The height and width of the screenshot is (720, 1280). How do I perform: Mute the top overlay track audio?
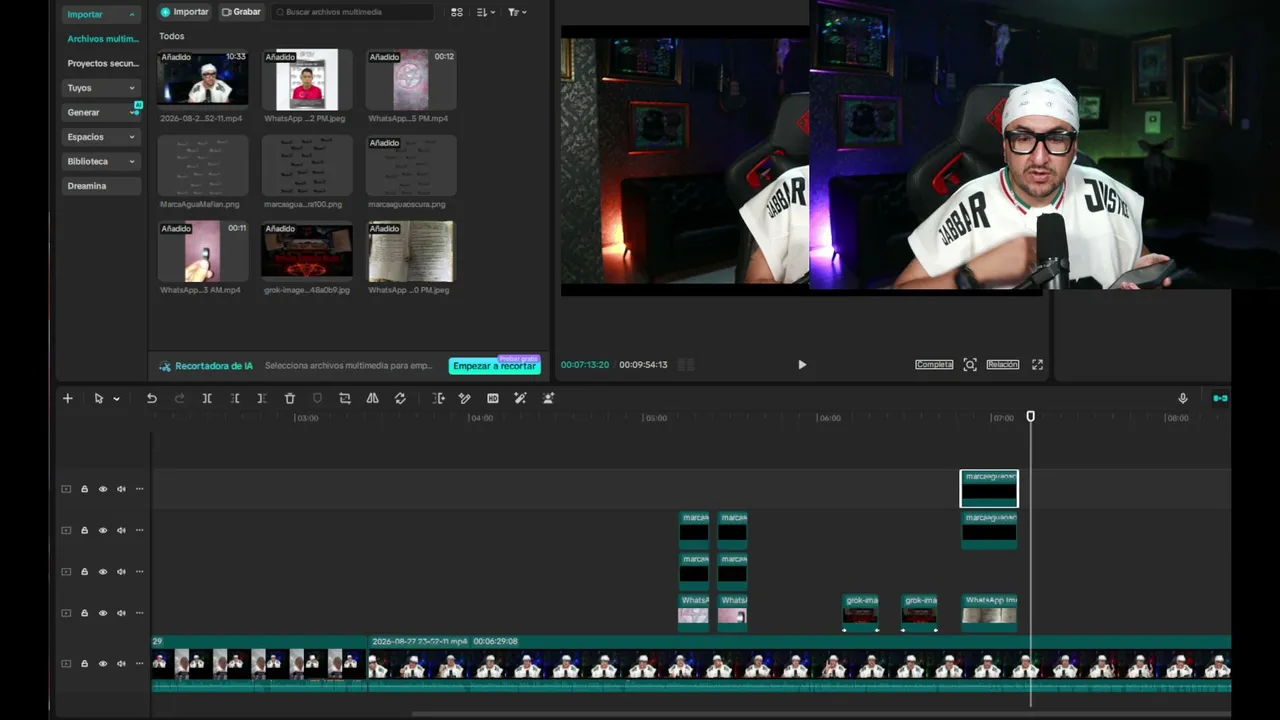[x=121, y=489]
